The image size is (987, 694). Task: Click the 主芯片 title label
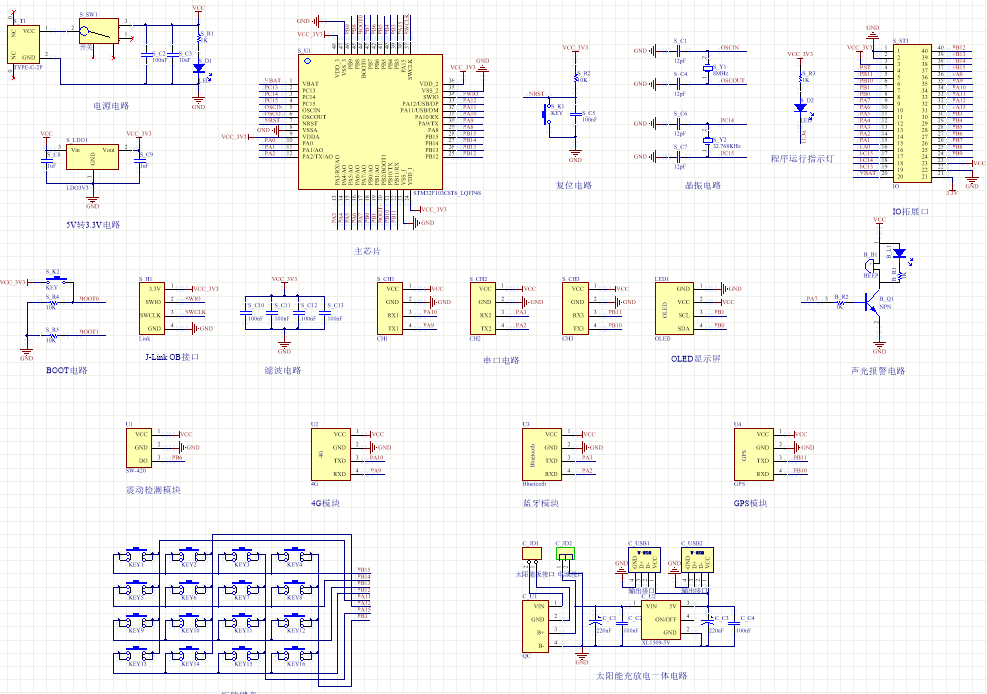coord(367,251)
